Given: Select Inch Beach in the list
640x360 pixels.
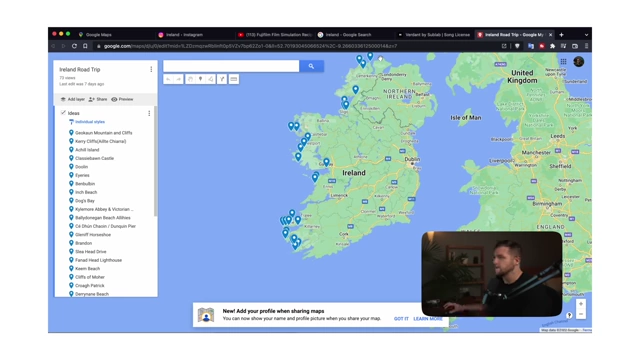Looking at the screenshot, I should click(x=86, y=192).
